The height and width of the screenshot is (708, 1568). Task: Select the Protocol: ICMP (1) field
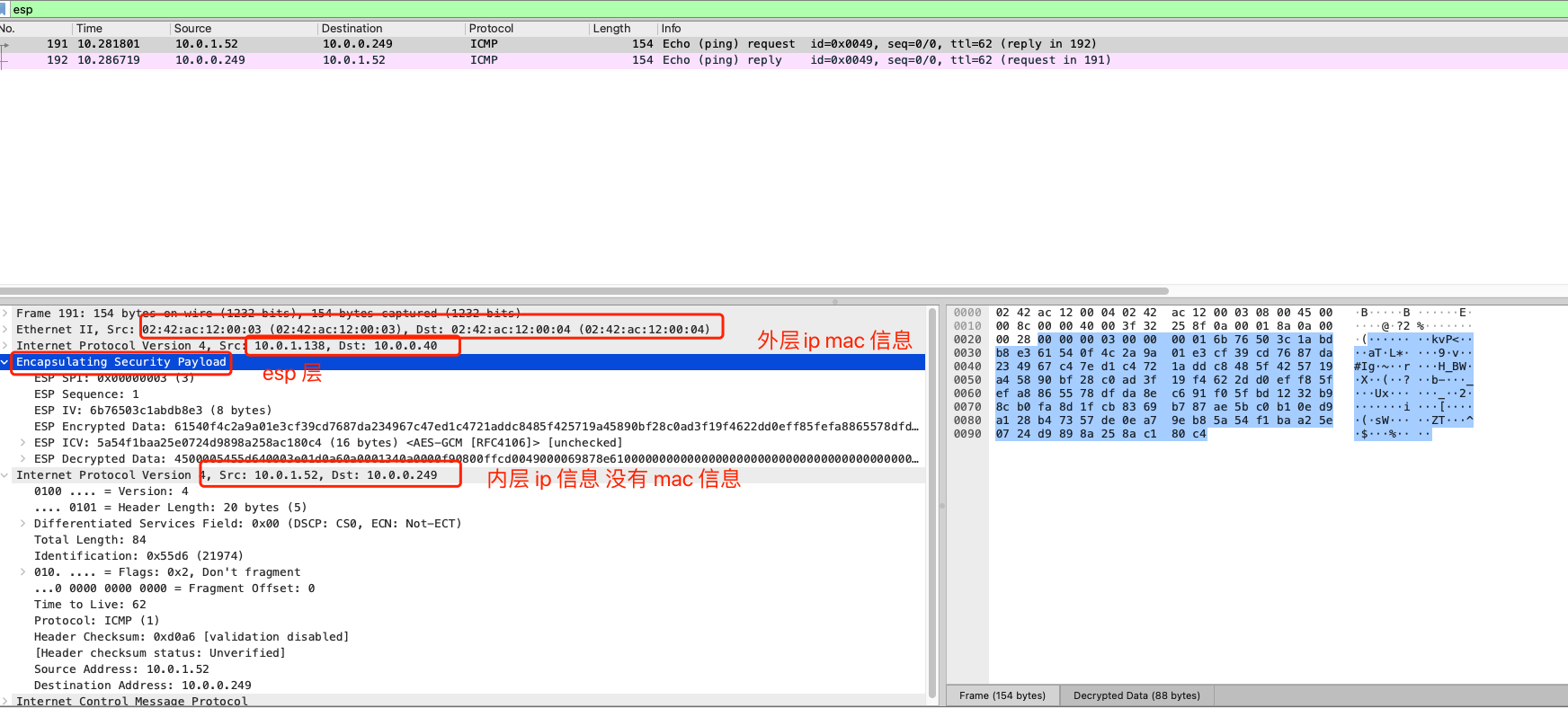(x=96, y=621)
